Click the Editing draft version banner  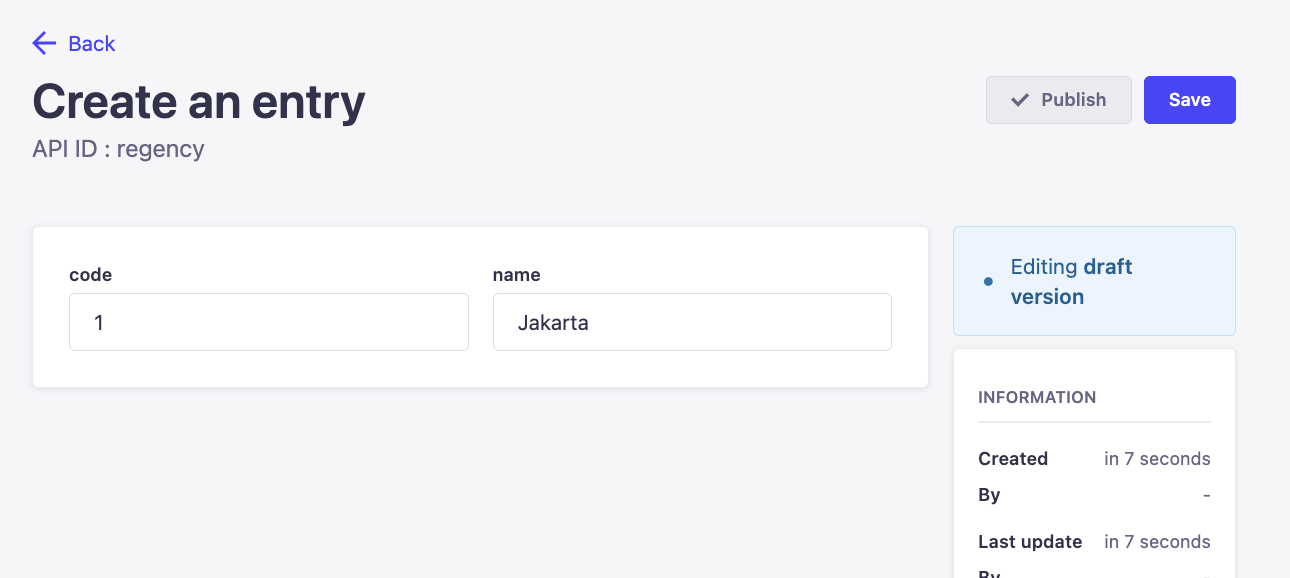1094,281
